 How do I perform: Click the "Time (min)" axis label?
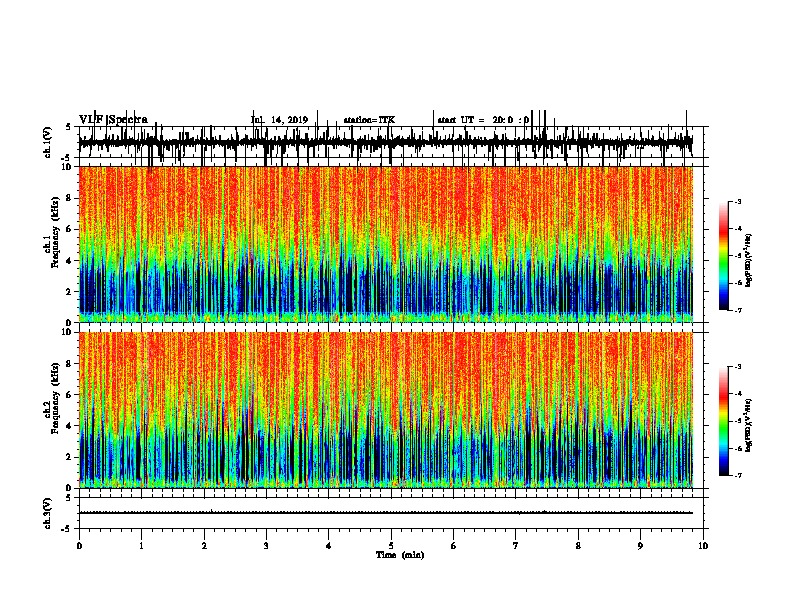coord(400,555)
